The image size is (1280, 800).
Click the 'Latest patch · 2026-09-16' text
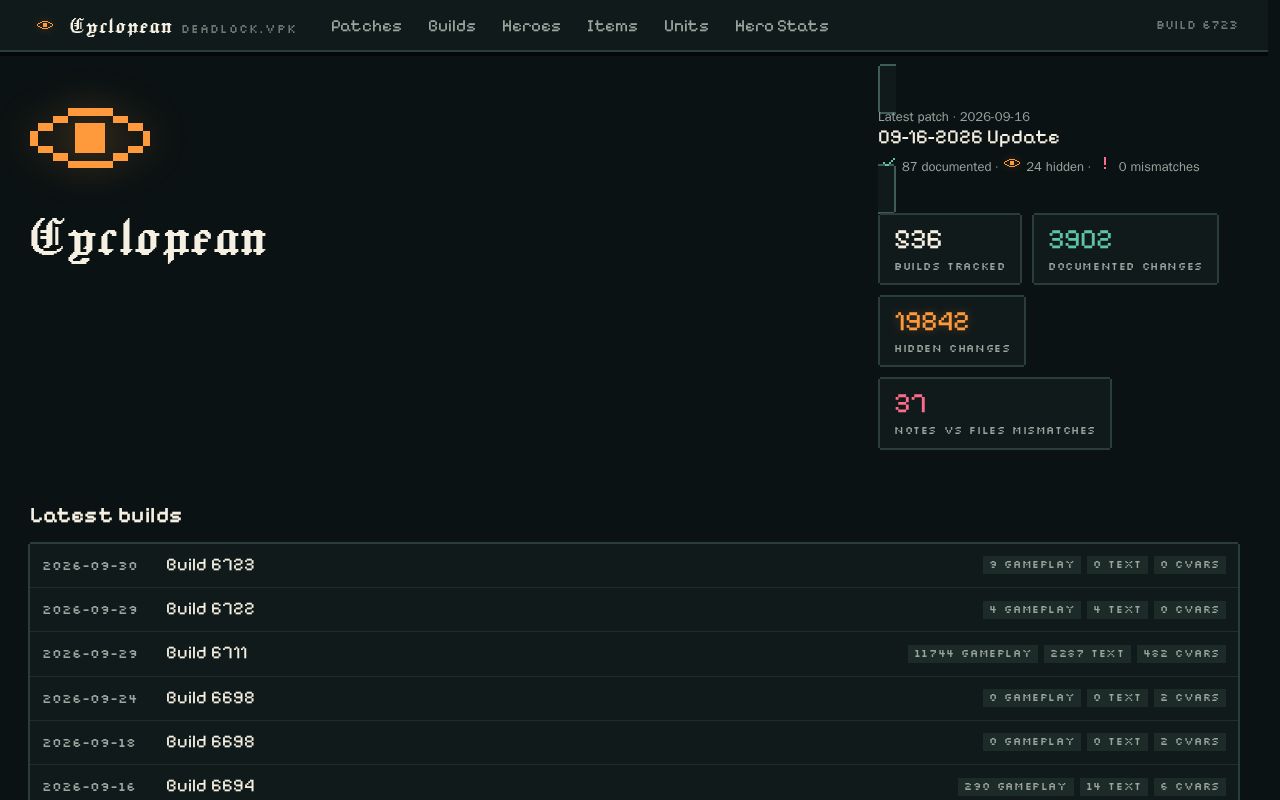point(954,117)
